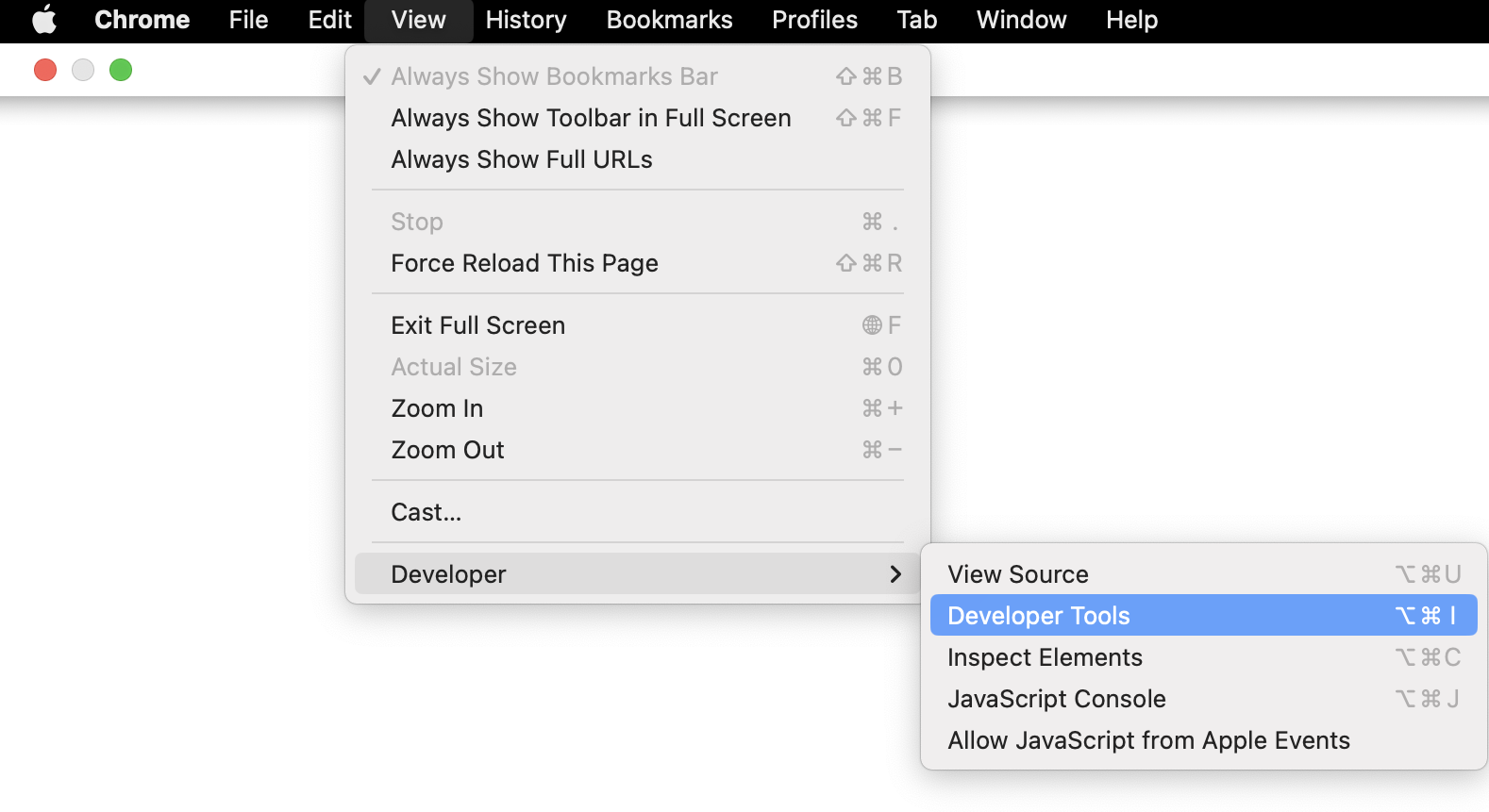Screen dimensions: 1489x812
Task: Enable Always Show Full URLs
Action: 637,159
